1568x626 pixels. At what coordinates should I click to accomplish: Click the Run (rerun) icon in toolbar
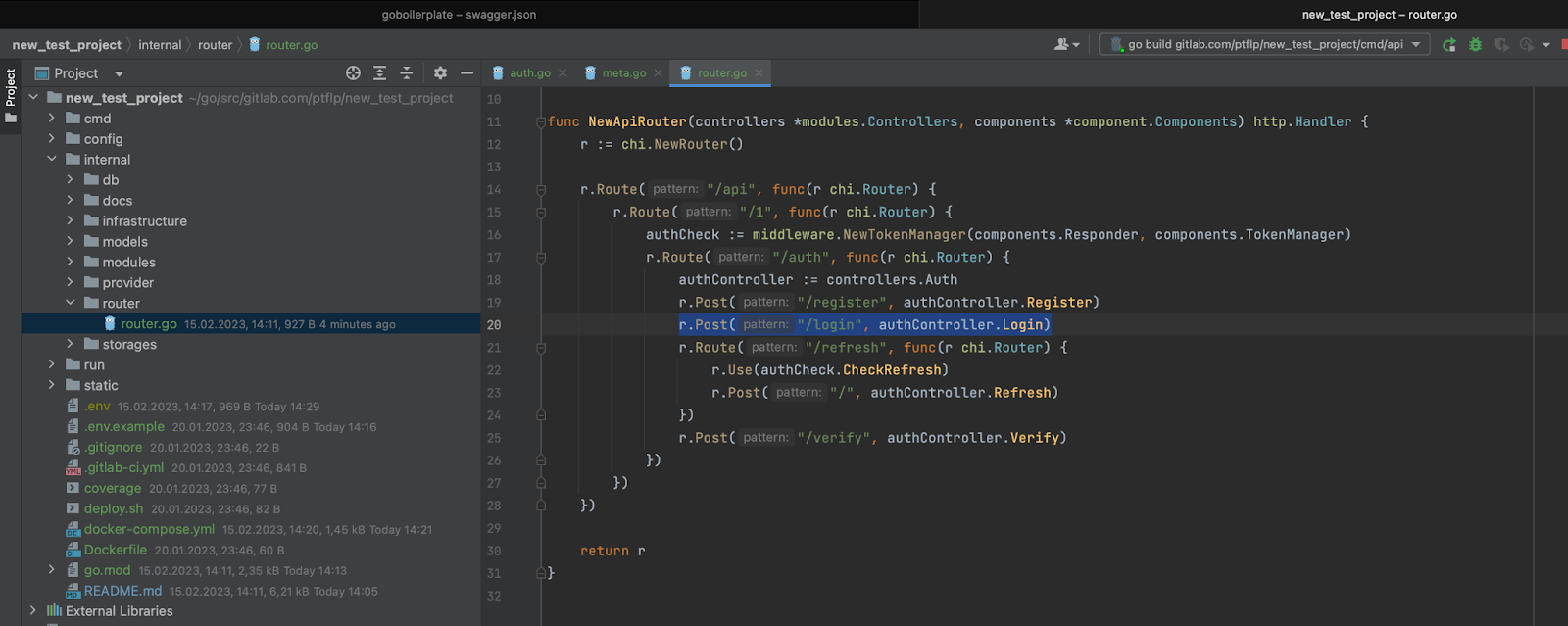click(1448, 45)
